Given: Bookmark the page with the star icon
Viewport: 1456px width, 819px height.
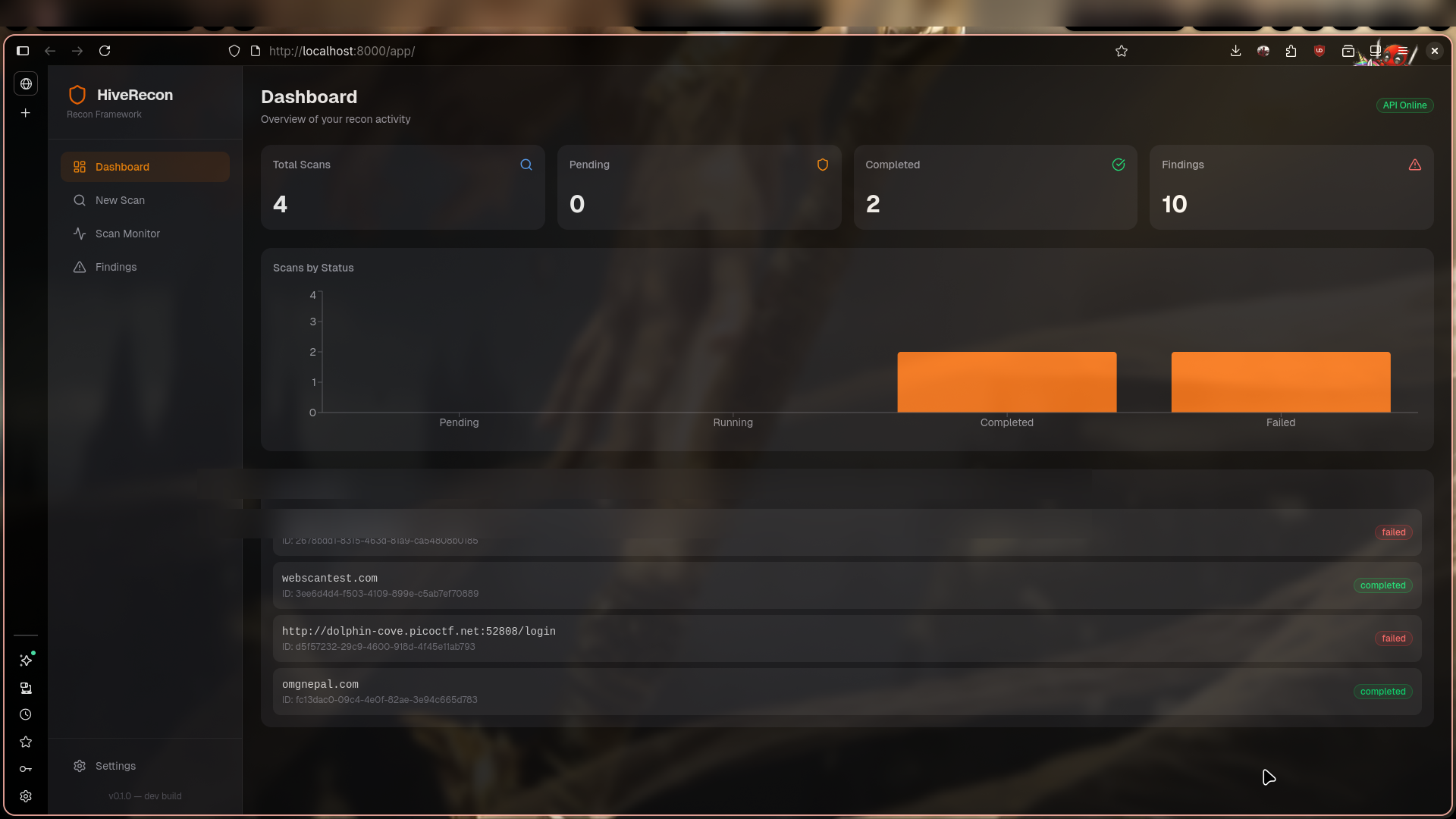Looking at the screenshot, I should [1122, 51].
